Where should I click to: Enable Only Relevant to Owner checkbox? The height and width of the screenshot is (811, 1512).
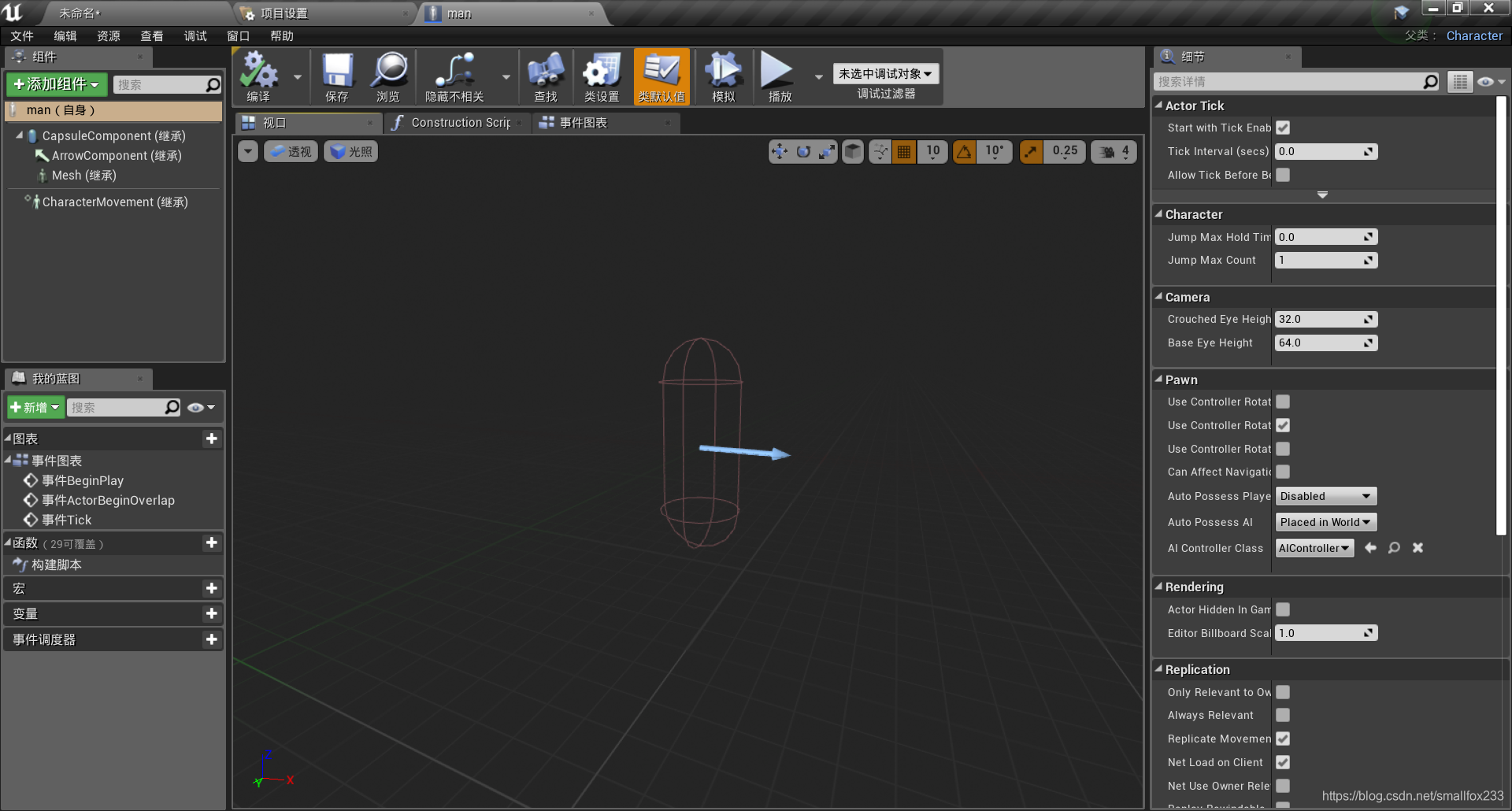point(1283,692)
